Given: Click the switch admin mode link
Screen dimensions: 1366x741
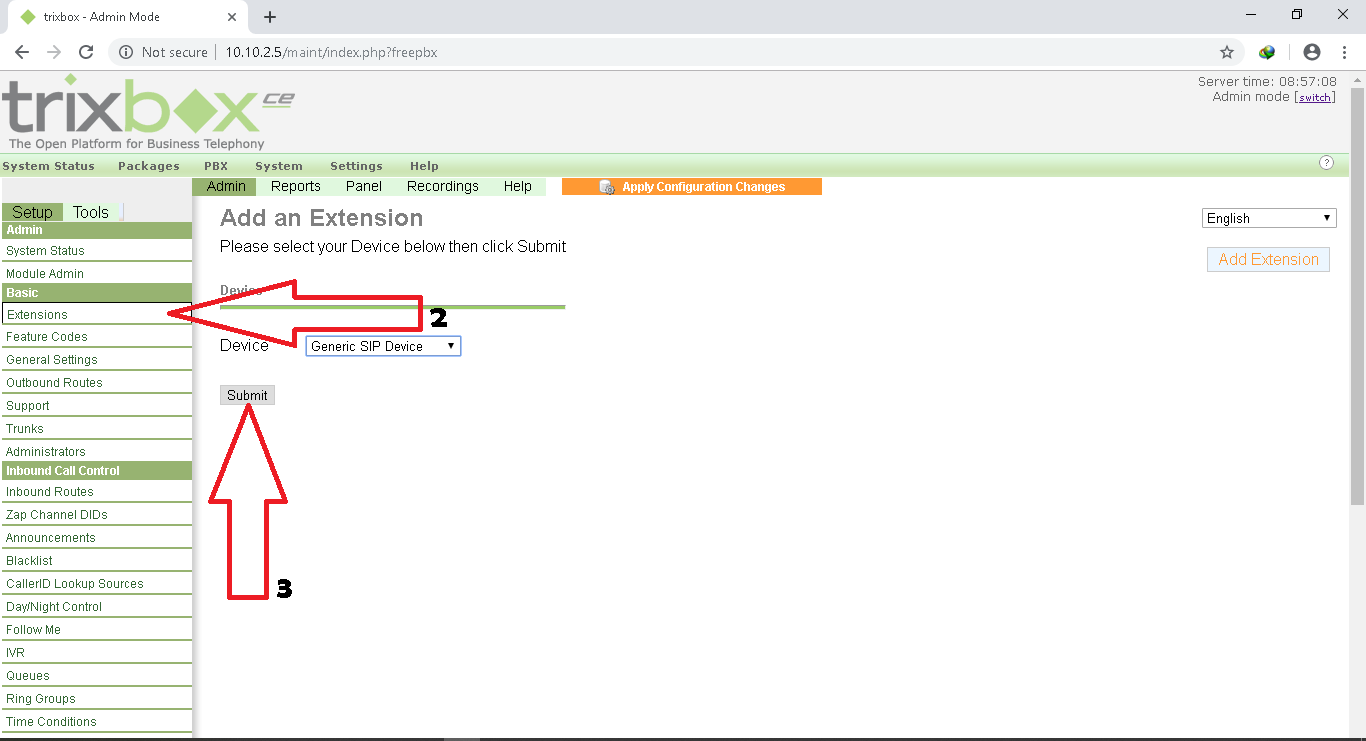Looking at the screenshot, I should pos(1315,98).
